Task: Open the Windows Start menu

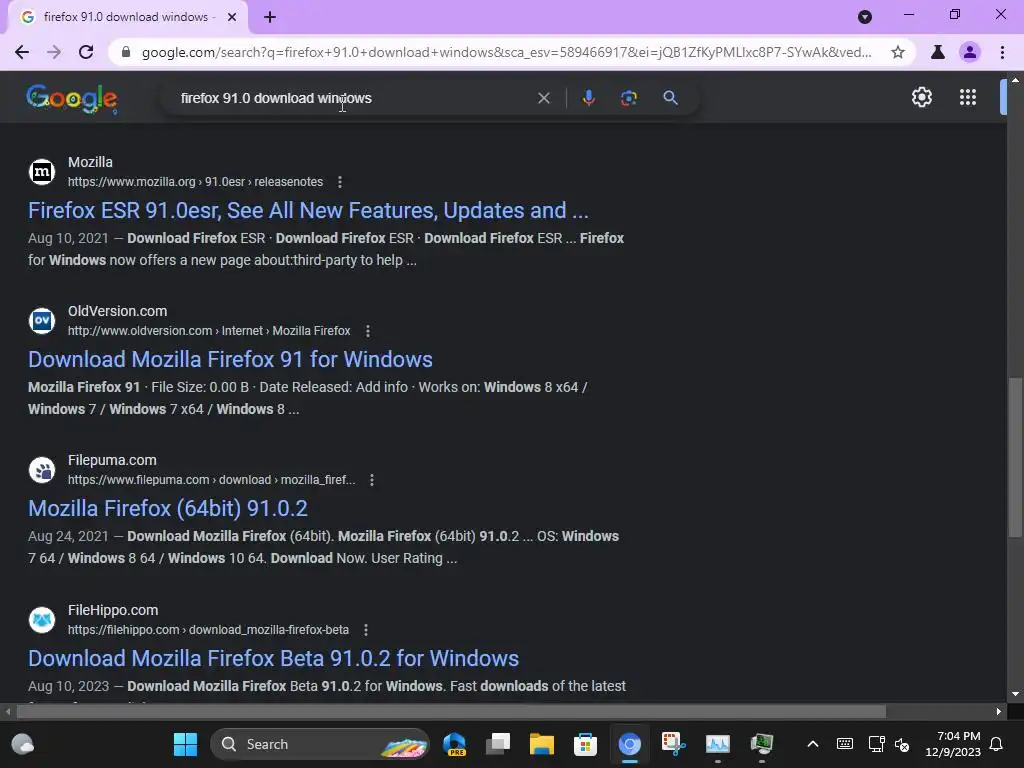Action: coord(185,744)
